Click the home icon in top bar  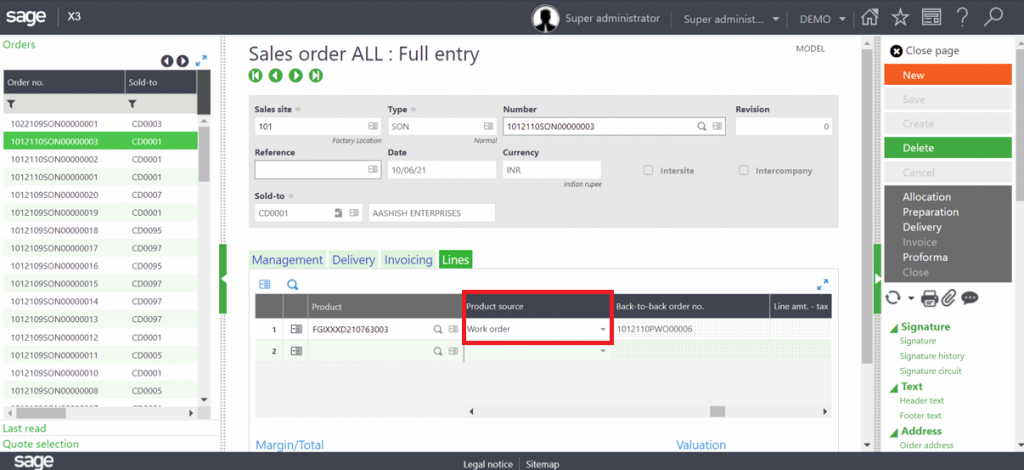870,18
